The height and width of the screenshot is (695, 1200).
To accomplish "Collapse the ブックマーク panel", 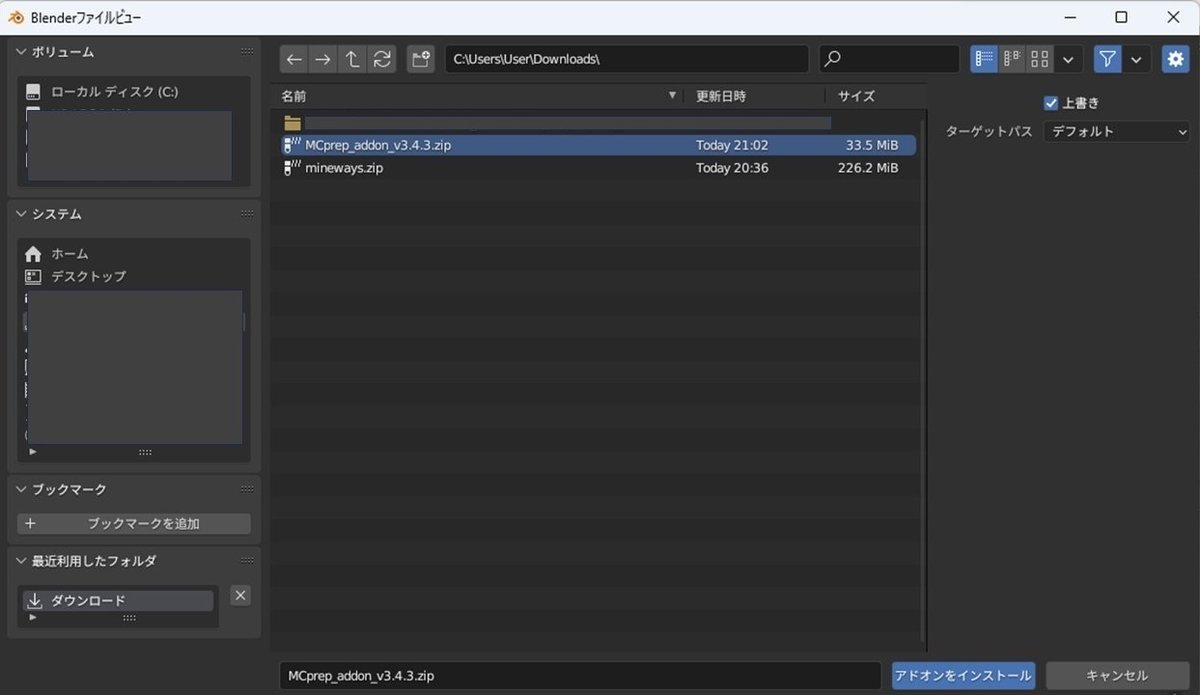I will [21, 489].
